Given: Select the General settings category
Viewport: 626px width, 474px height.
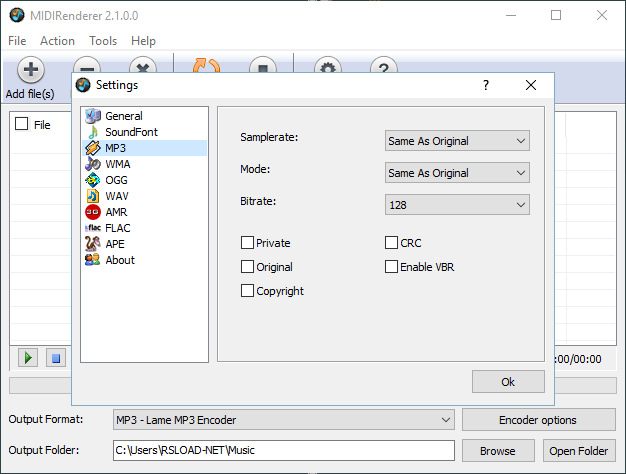Looking at the screenshot, I should pos(145,116).
